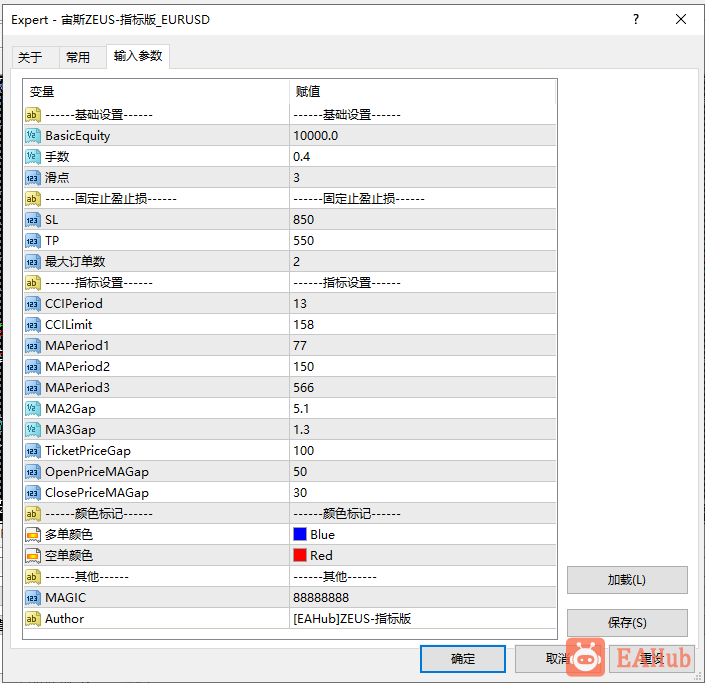Screen dimensions: 705x683
Task: Click the MA2Gap double-type icon
Action: (33, 409)
